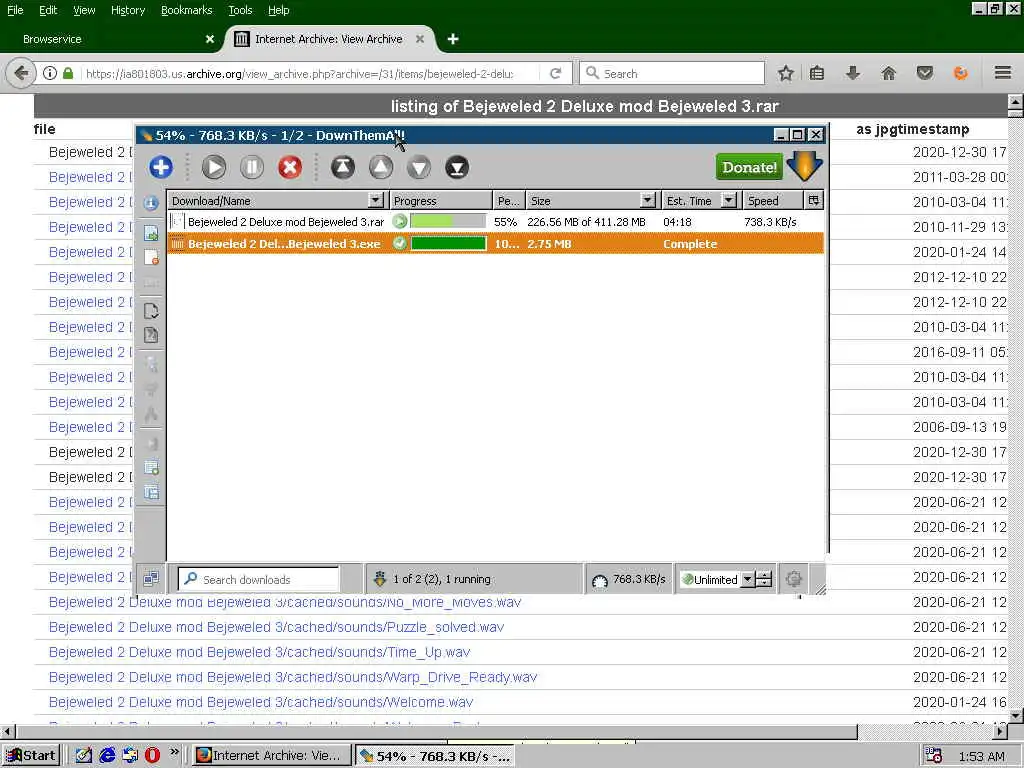The height and width of the screenshot is (768, 1024).
Task: Open the Size column filter dropdown
Action: click(x=648, y=200)
